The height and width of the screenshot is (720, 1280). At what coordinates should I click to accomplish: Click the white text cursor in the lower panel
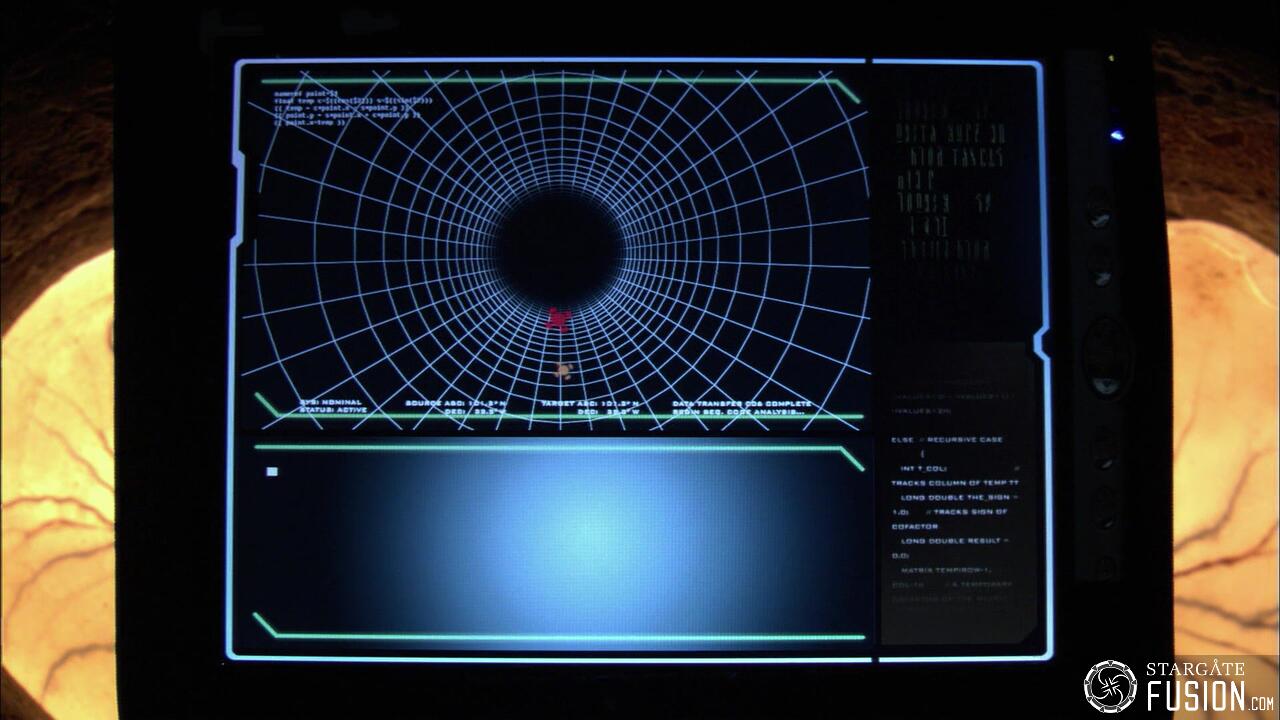pos(272,471)
